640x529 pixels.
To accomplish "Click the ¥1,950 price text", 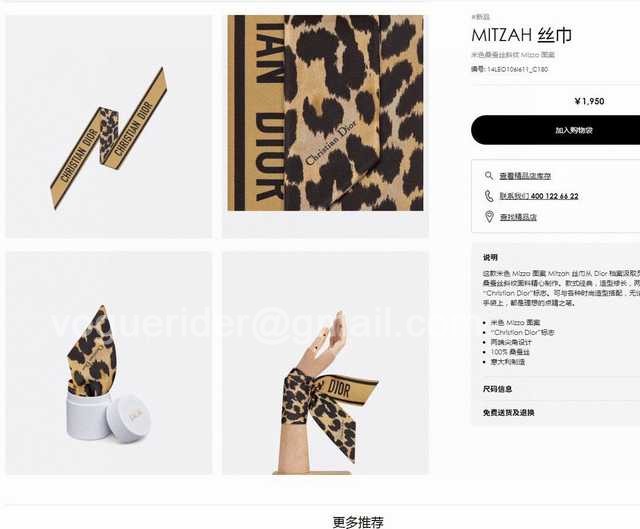I will pos(589,101).
